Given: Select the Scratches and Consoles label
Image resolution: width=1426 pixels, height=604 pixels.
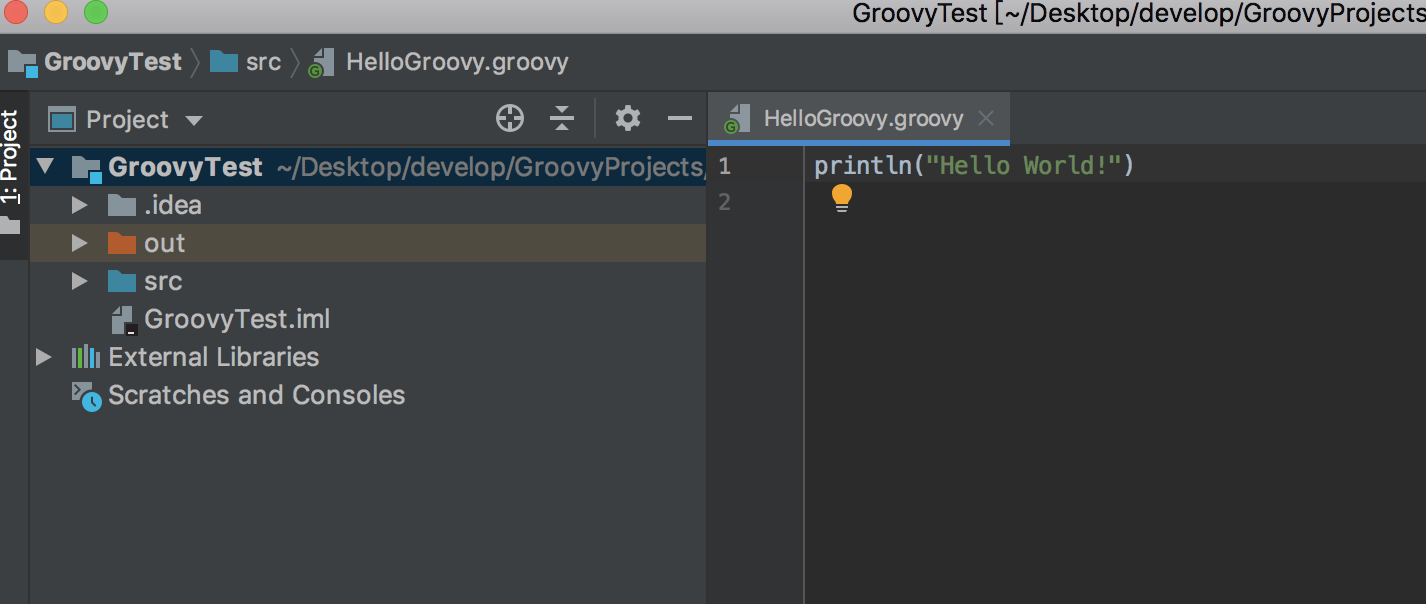Looking at the screenshot, I should point(257,395).
